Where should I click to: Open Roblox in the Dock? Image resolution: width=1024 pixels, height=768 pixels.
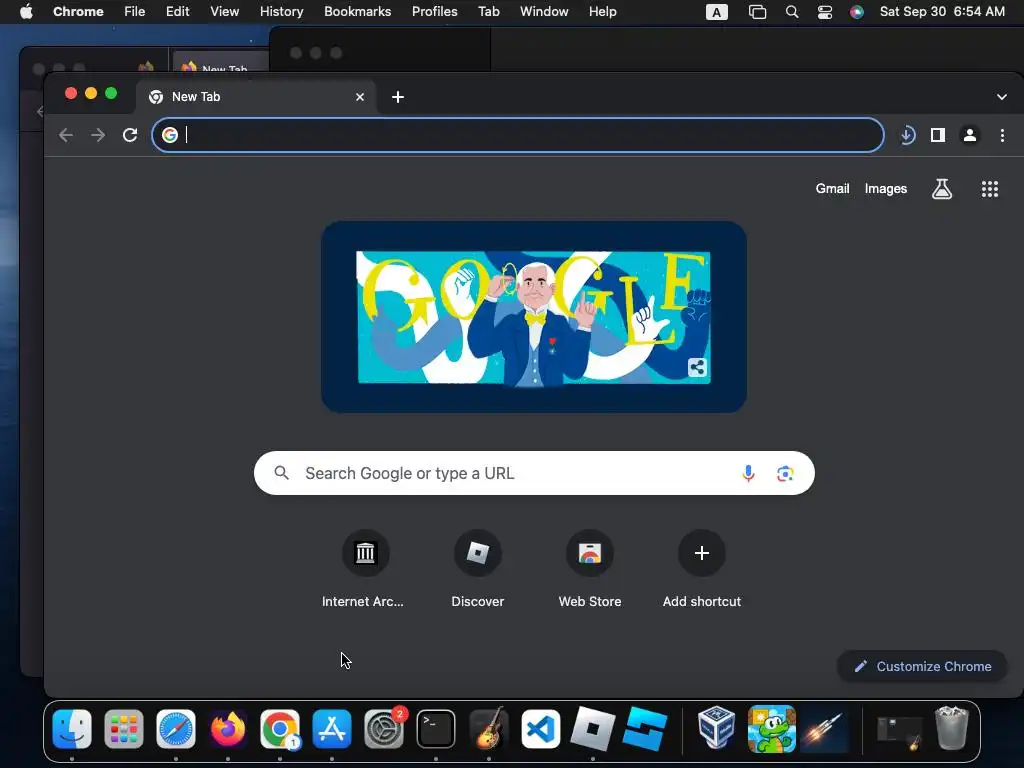(x=592, y=729)
